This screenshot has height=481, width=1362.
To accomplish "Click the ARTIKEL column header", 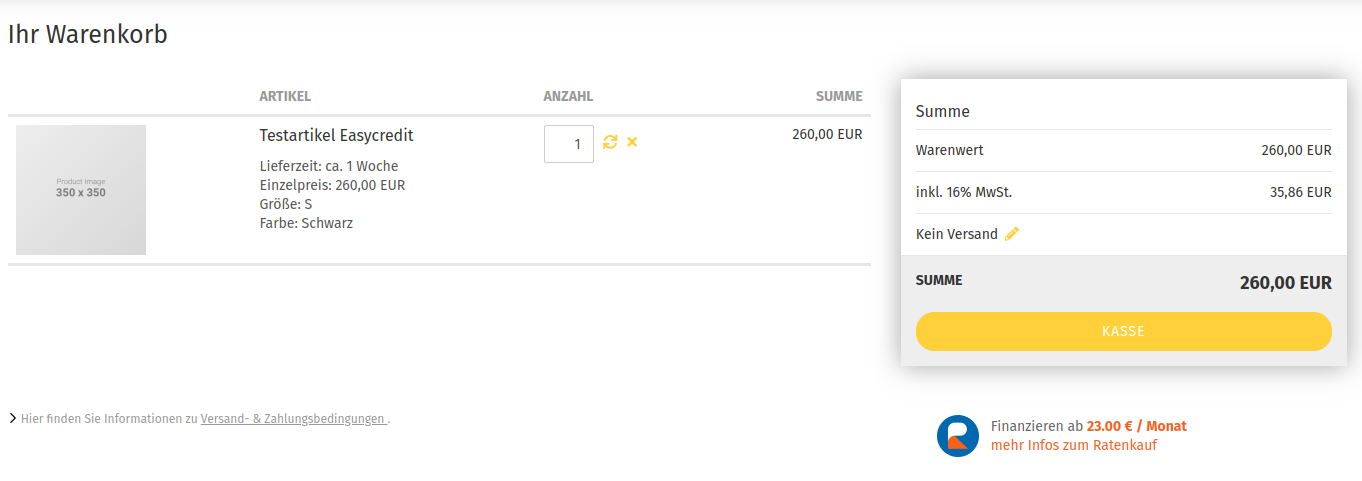I will [285, 97].
